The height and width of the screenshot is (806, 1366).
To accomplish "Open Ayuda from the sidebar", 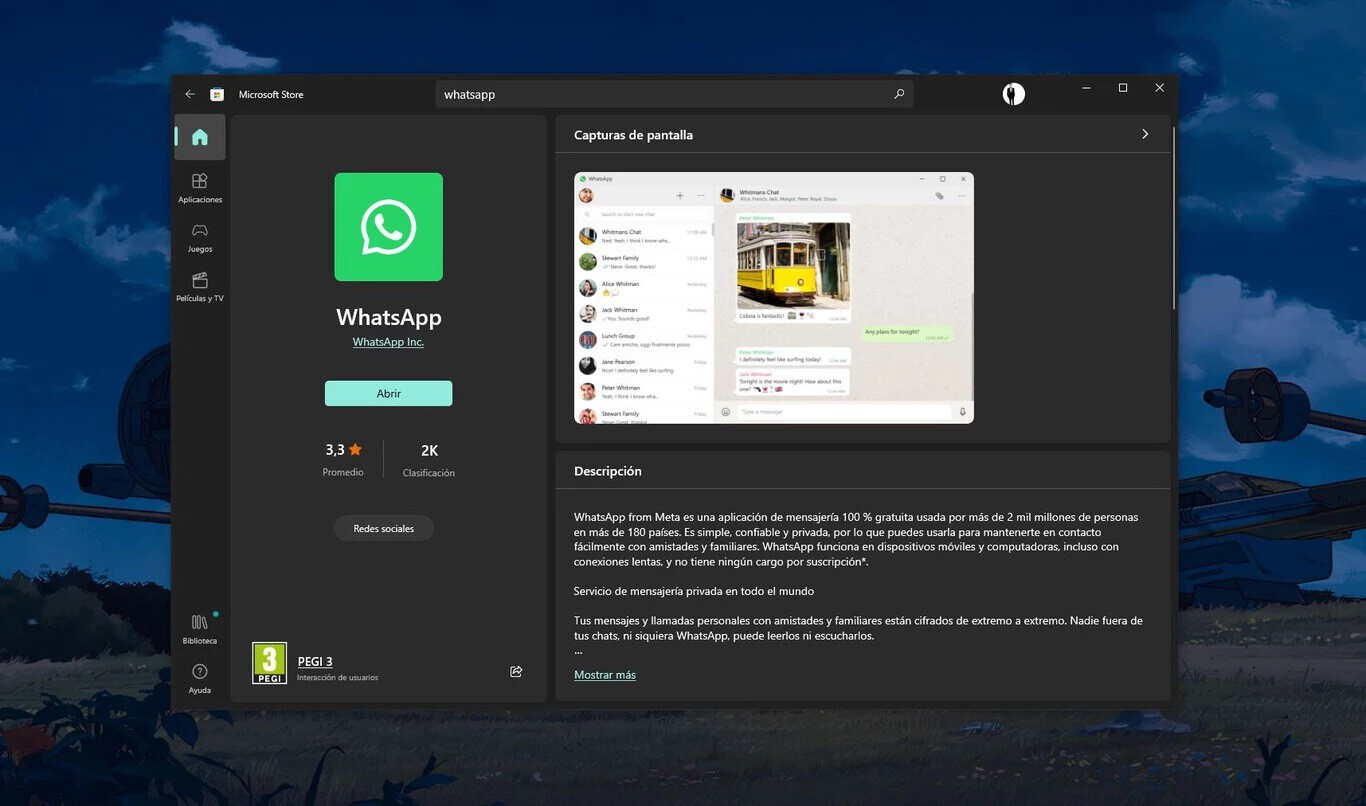I will 199,678.
